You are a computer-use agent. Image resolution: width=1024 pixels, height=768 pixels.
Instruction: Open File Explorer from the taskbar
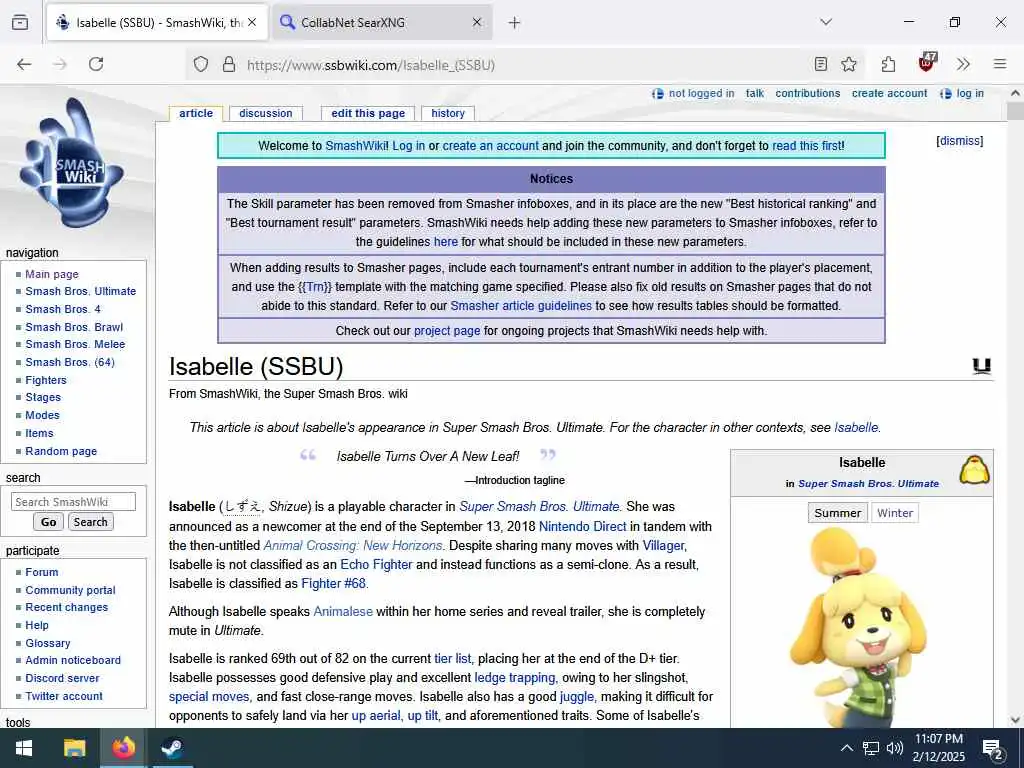tap(74, 748)
